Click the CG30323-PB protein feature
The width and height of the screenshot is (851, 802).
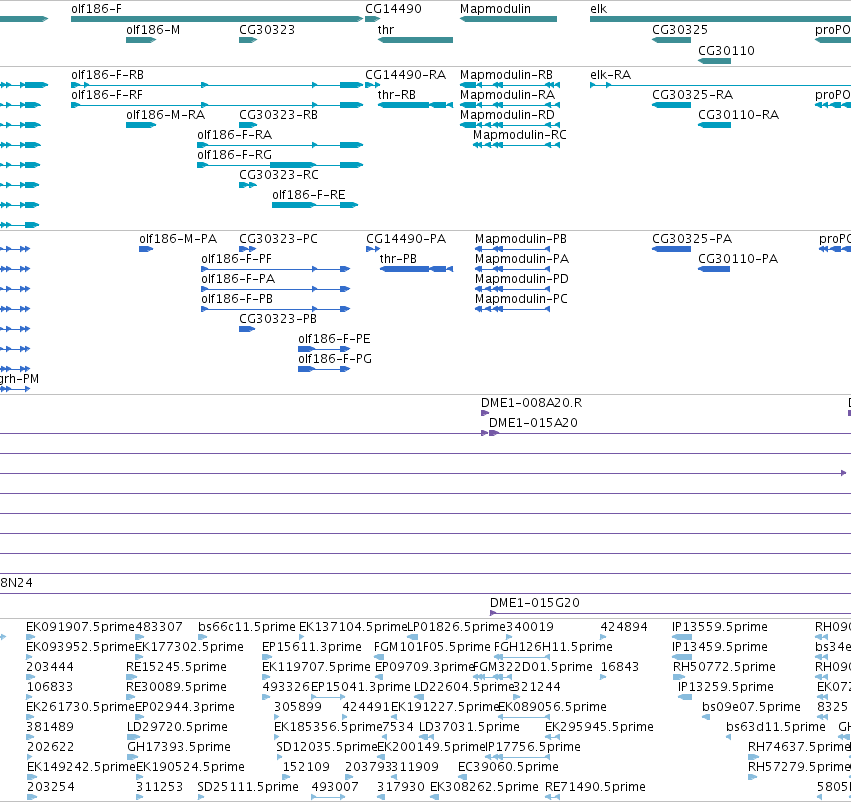pos(247,329)
